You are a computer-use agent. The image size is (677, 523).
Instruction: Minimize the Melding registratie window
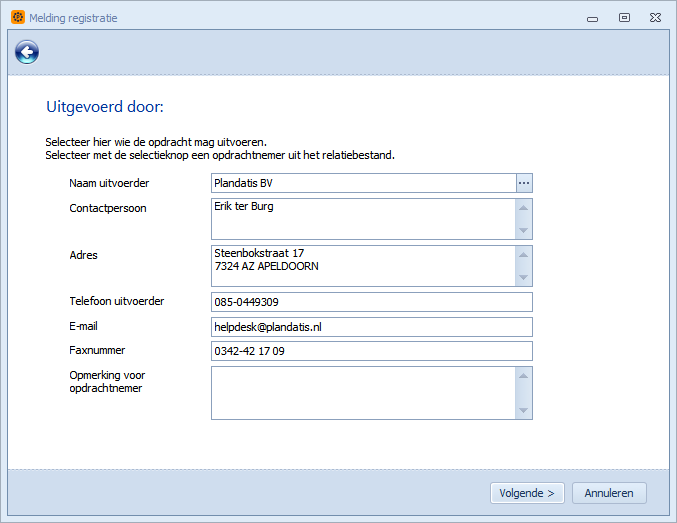tap(592, 19)
